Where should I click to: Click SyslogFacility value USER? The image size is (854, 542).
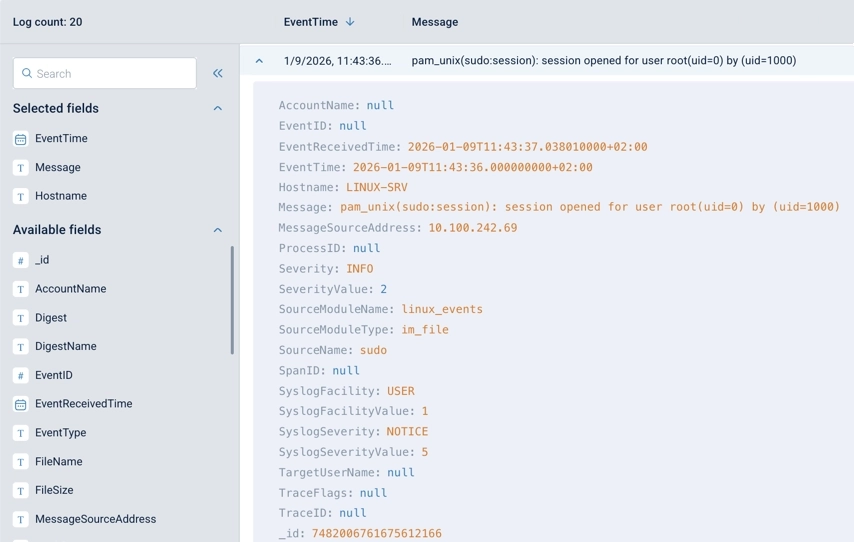click(401, 391)
